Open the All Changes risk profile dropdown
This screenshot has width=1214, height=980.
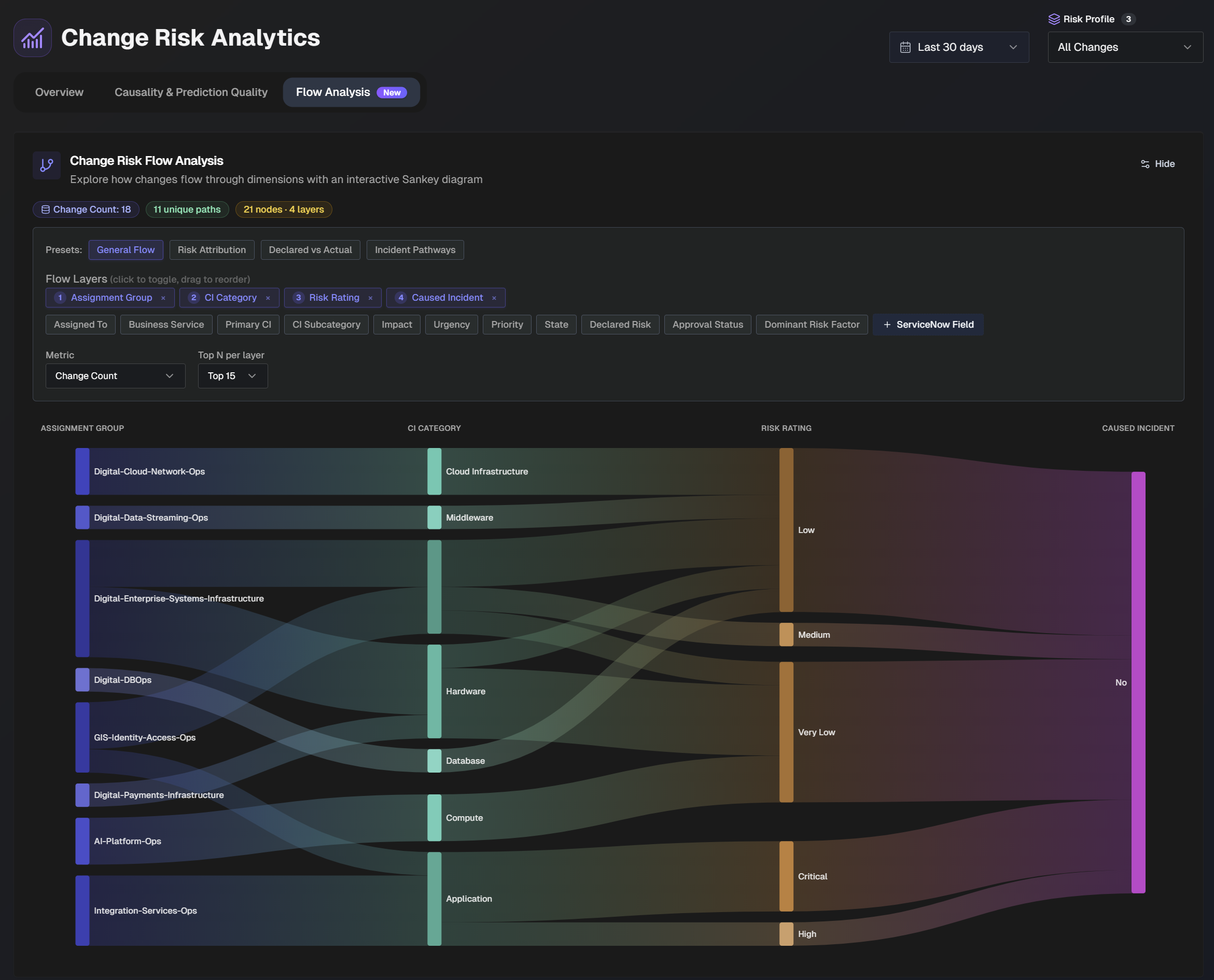click(x=1125, y=47)
